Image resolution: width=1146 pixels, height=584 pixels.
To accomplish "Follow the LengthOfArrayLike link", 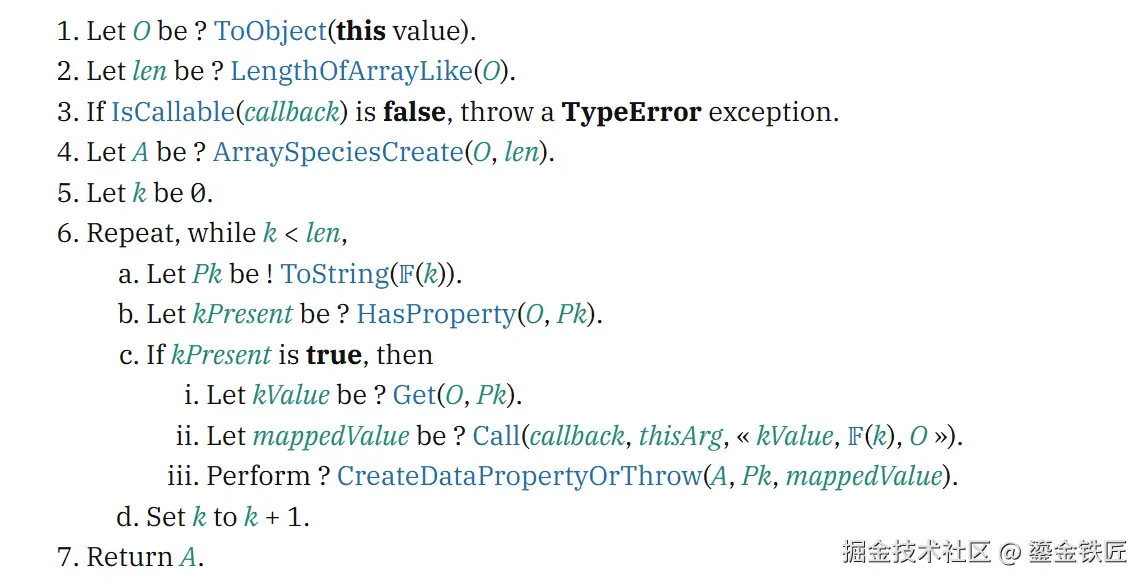I will pyautogui.click(x=352, y=71).
